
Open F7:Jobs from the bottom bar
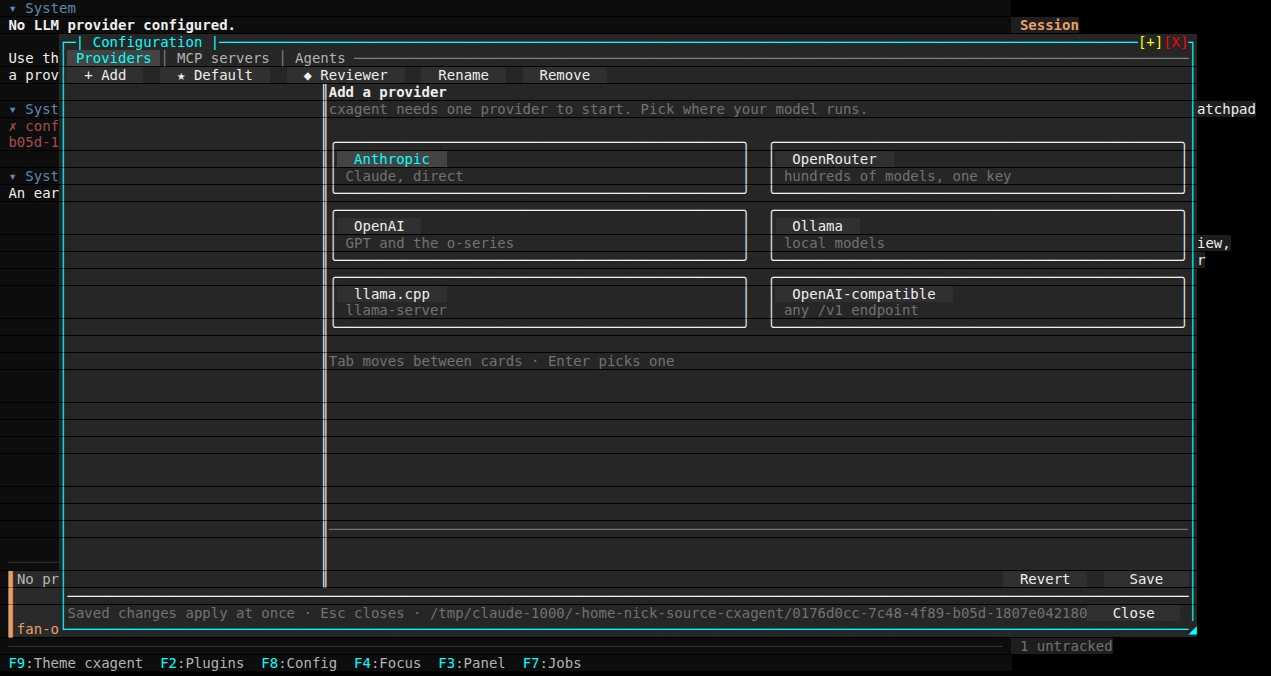(x=552, y=663)
